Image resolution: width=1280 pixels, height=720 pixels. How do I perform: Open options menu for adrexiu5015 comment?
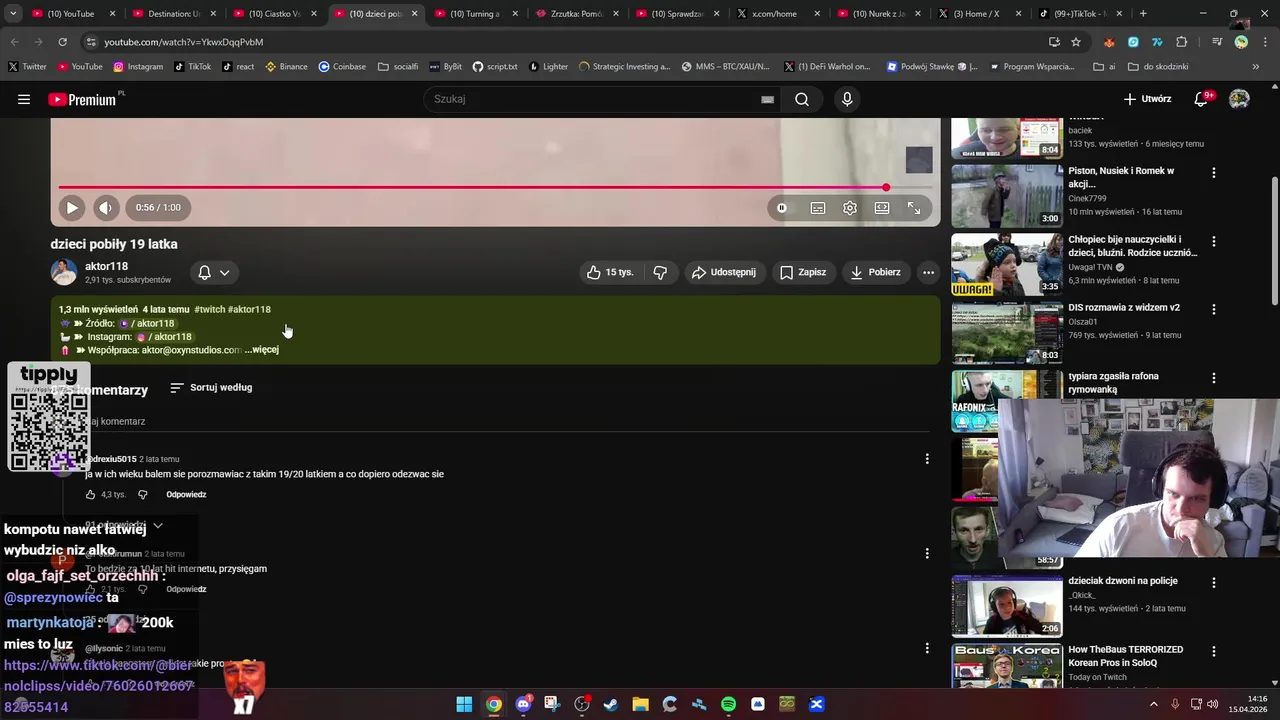[927, 459]
